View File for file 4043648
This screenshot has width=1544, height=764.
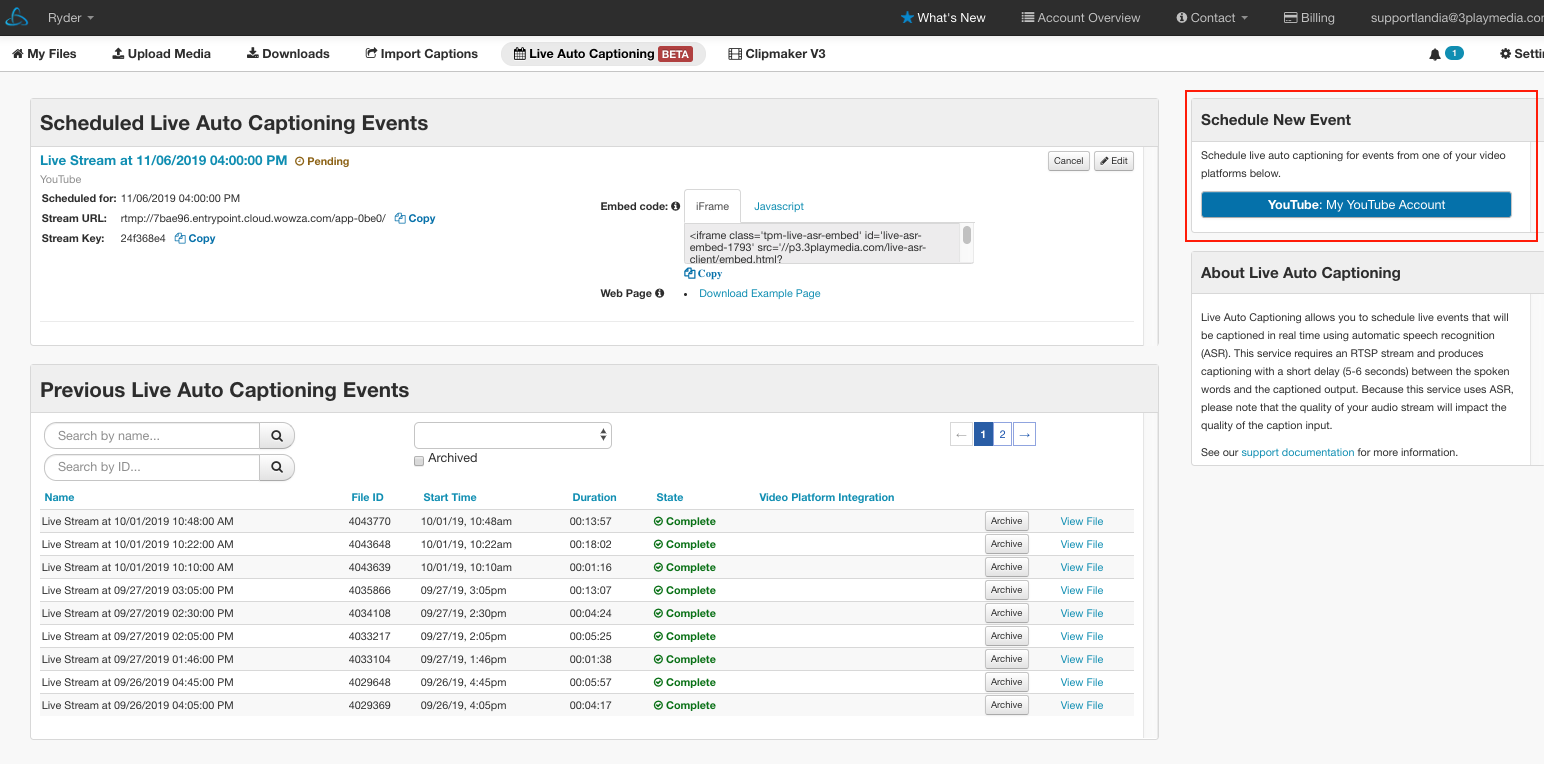(1081, 545)
